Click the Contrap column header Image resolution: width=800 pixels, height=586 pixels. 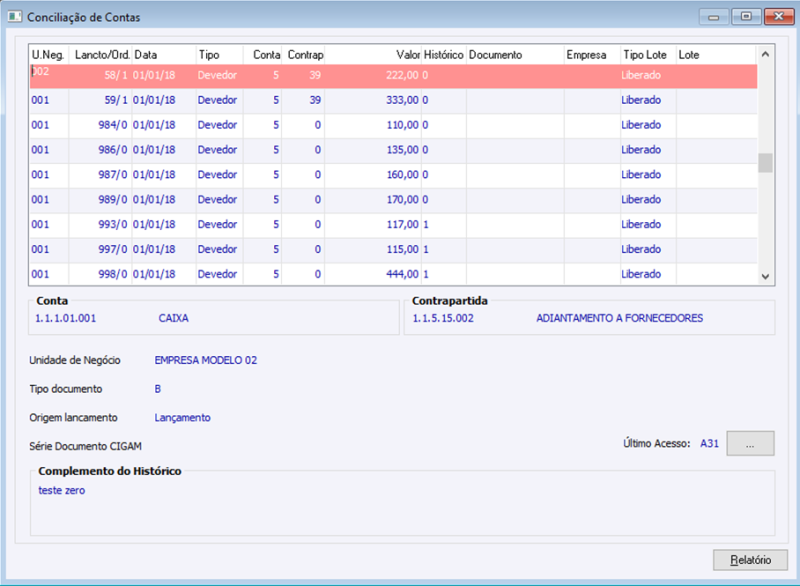305,55
